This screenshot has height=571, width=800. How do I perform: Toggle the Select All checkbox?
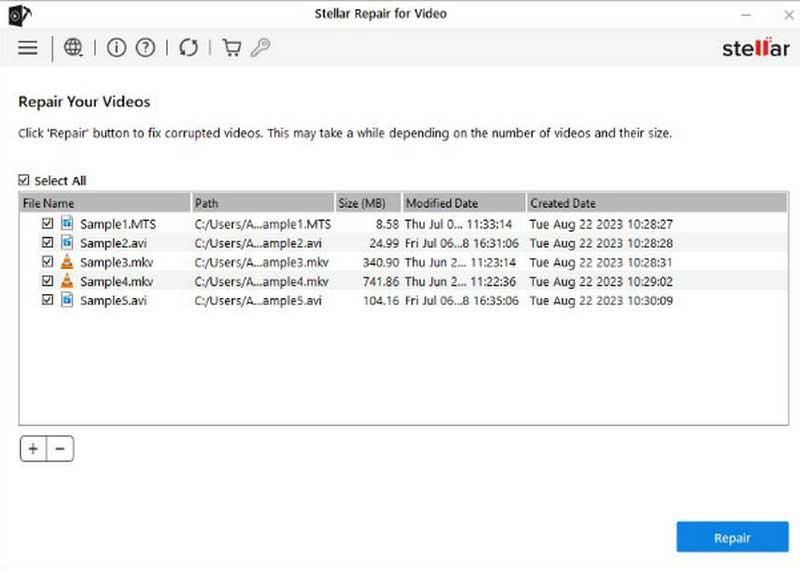click(24, 181)
